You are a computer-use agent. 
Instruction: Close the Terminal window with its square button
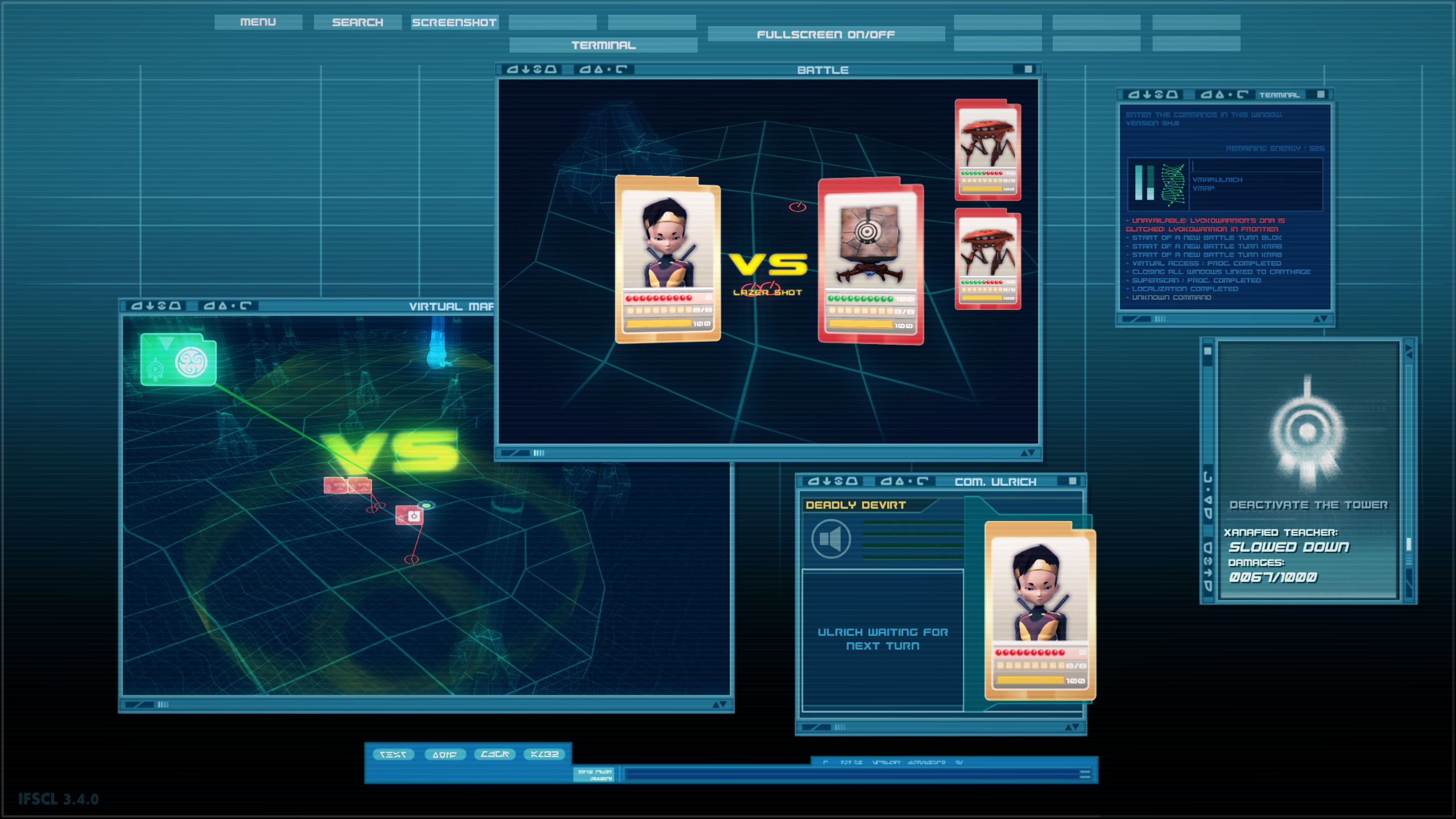1321,94
